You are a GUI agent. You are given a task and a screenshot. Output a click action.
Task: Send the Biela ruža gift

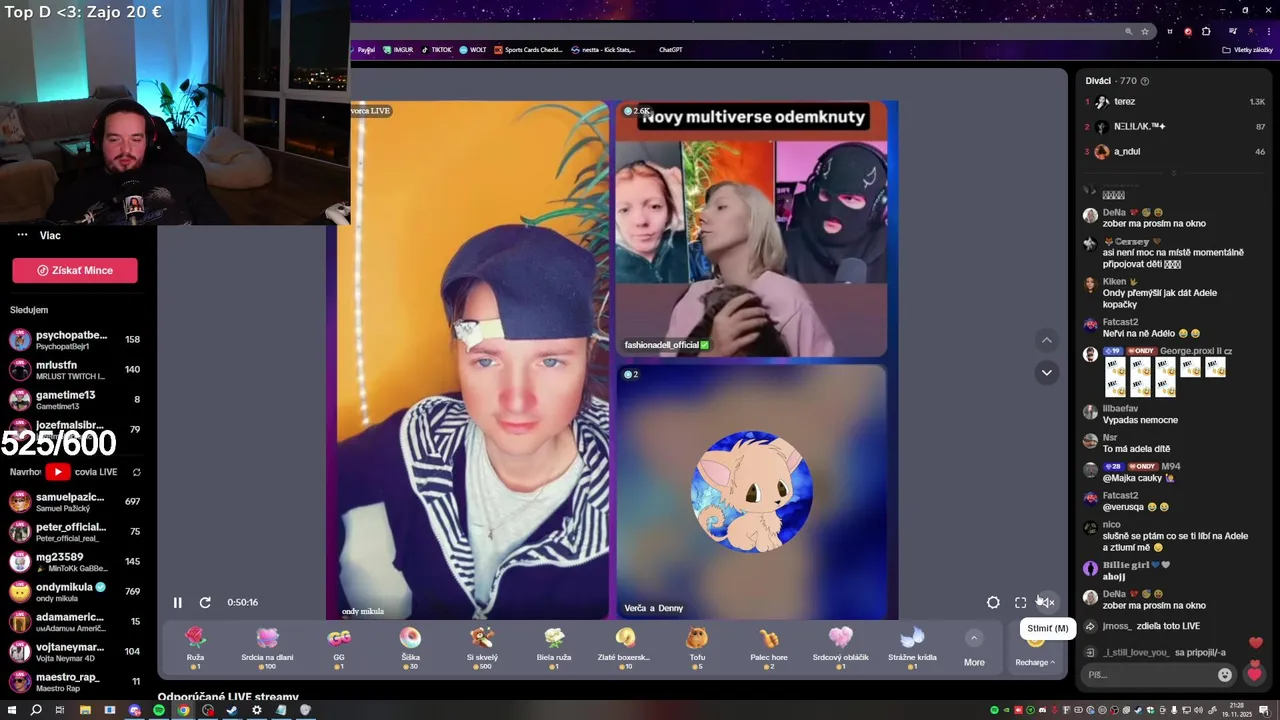pyautogui.click(x=554, y=647)
